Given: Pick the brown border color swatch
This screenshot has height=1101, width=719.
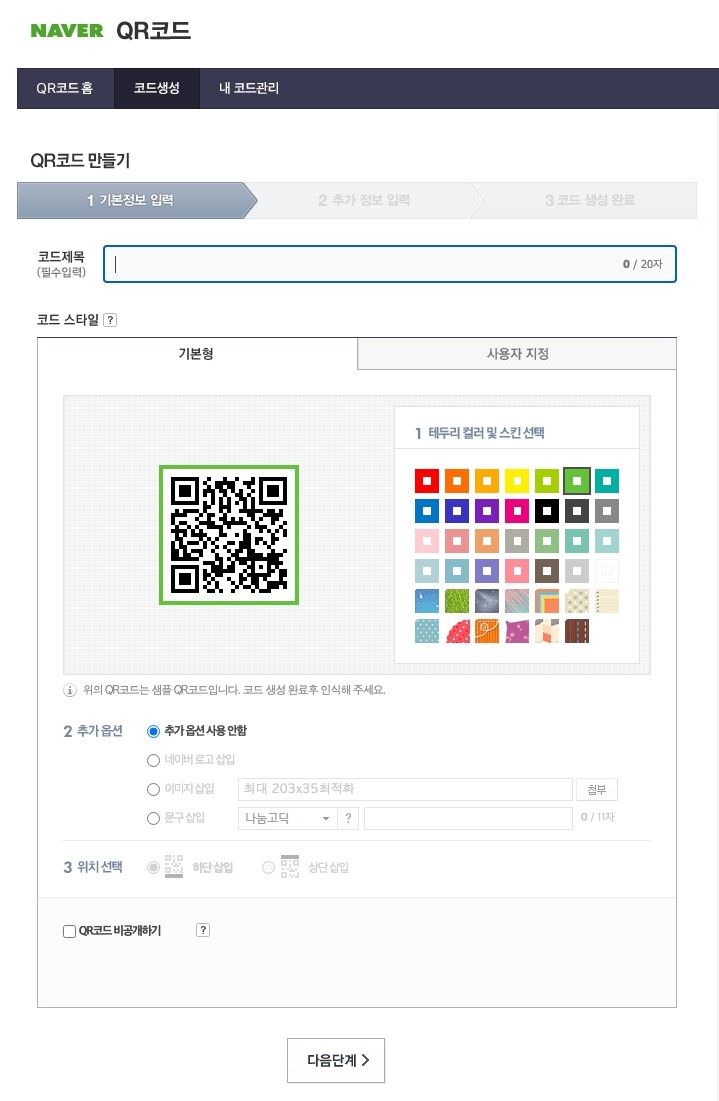Looking at the screenshot, I should (547, 571).
